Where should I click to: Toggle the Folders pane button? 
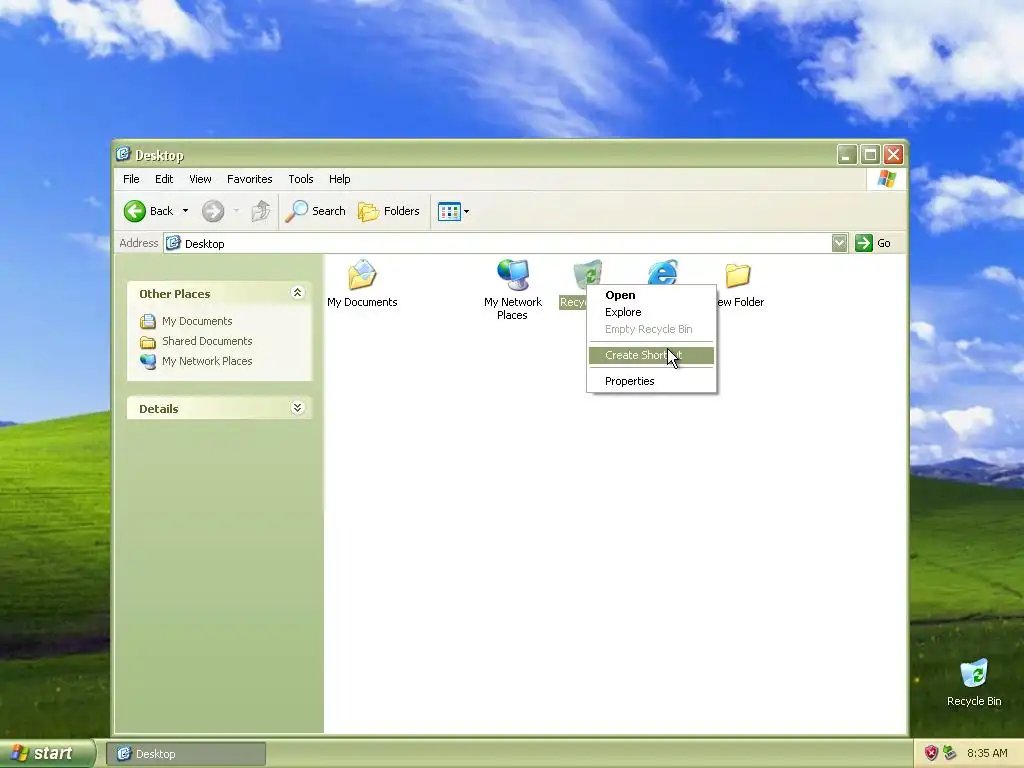(x=389, y=211)
